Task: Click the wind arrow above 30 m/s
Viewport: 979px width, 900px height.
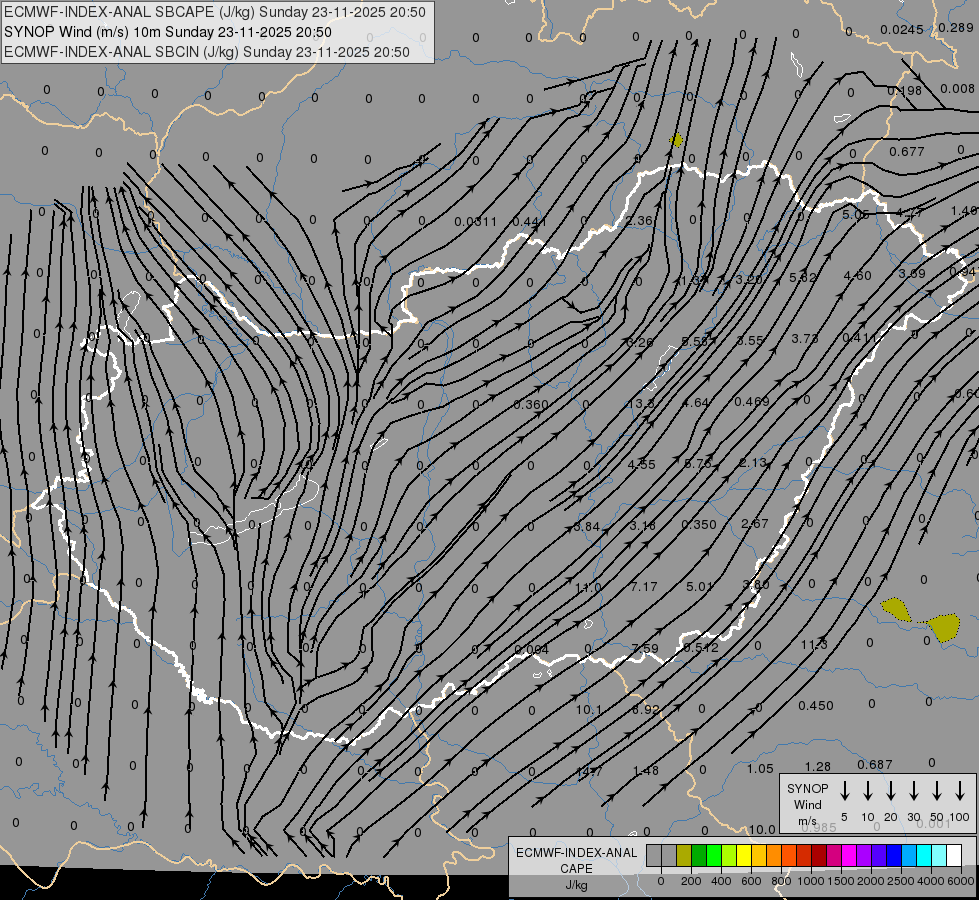Action: (913, 791)
